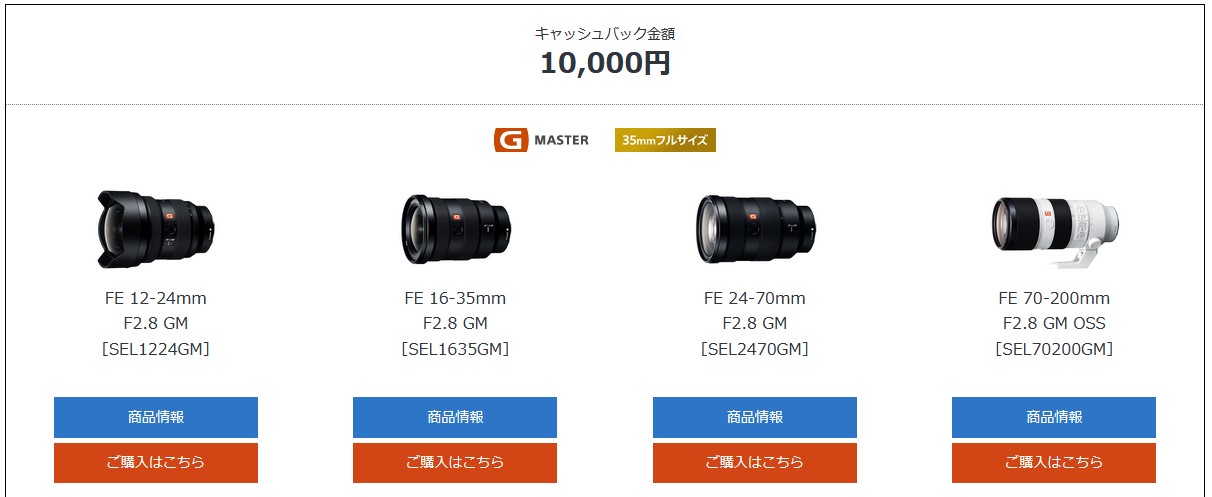This screenshot has height=497, width=1212.
Task: Open the FE 12-24mm lens image
Action: coord(156,228)
